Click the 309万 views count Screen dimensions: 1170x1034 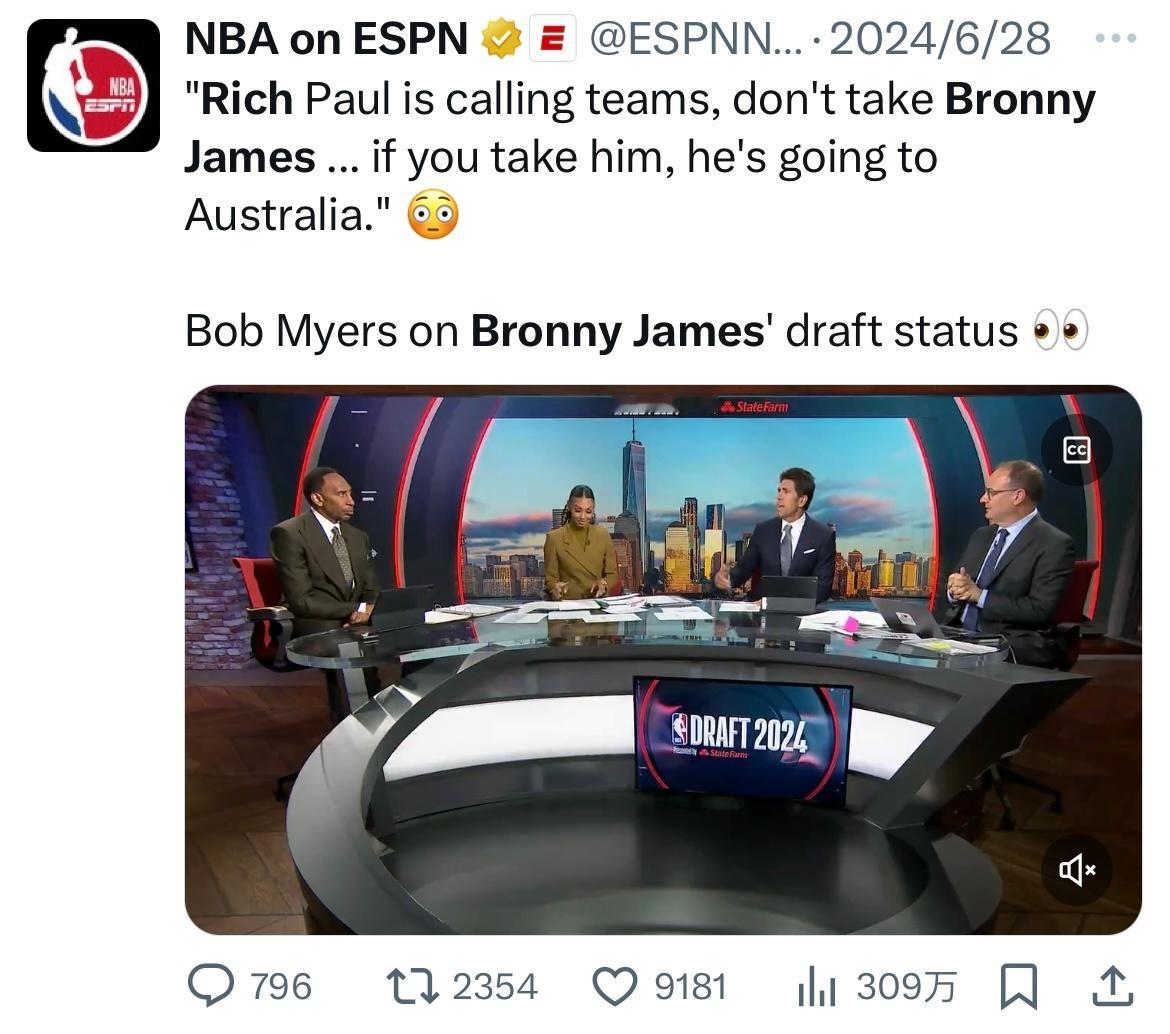click(x=906, y=987)
